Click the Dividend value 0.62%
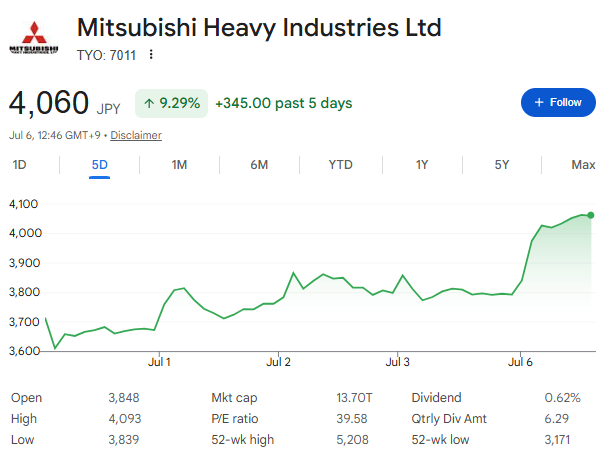The image size is (612, 458). click(x=562, y=398)
